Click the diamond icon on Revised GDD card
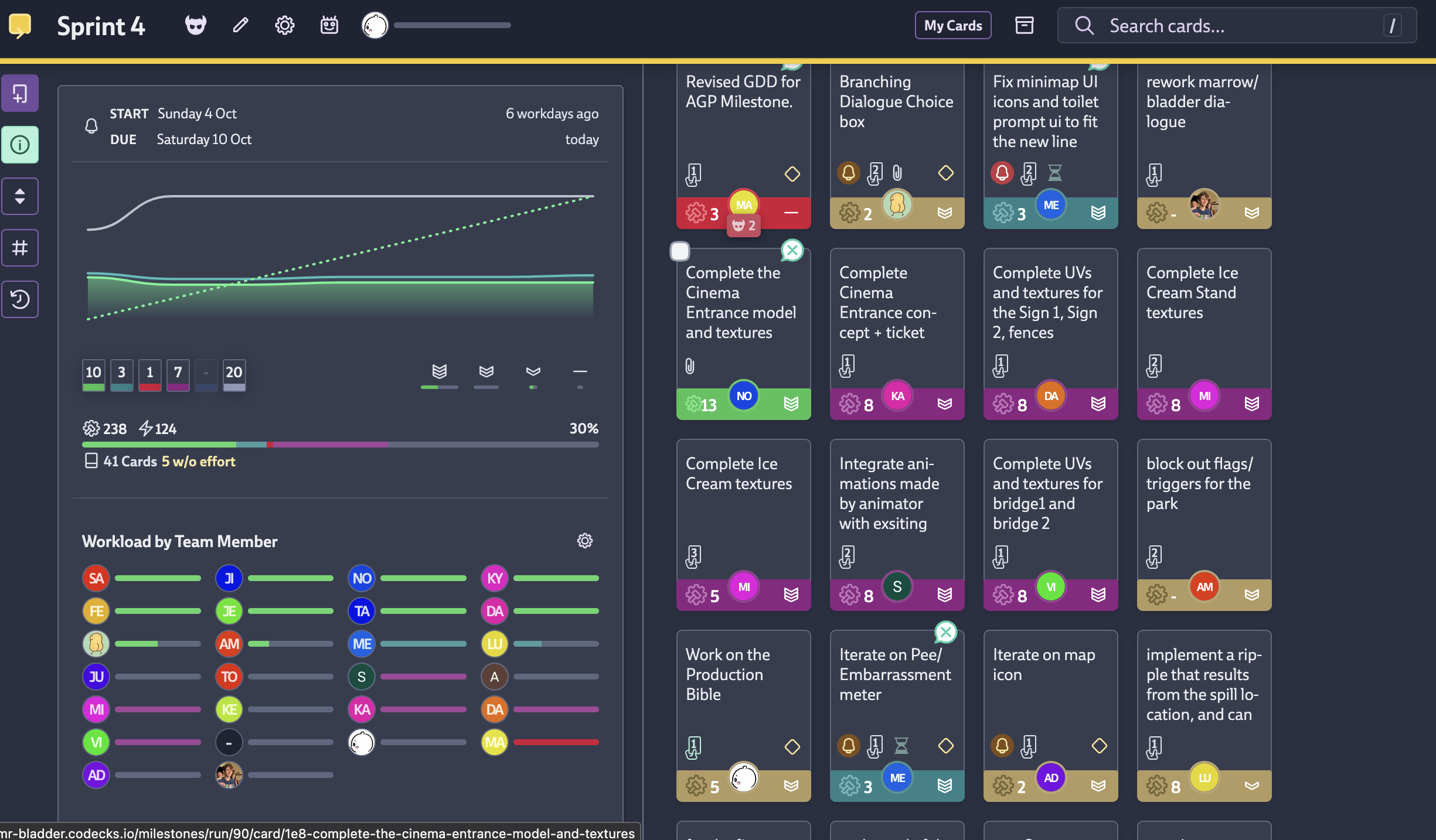1436x840 pixels. click(x=792, y=174)
